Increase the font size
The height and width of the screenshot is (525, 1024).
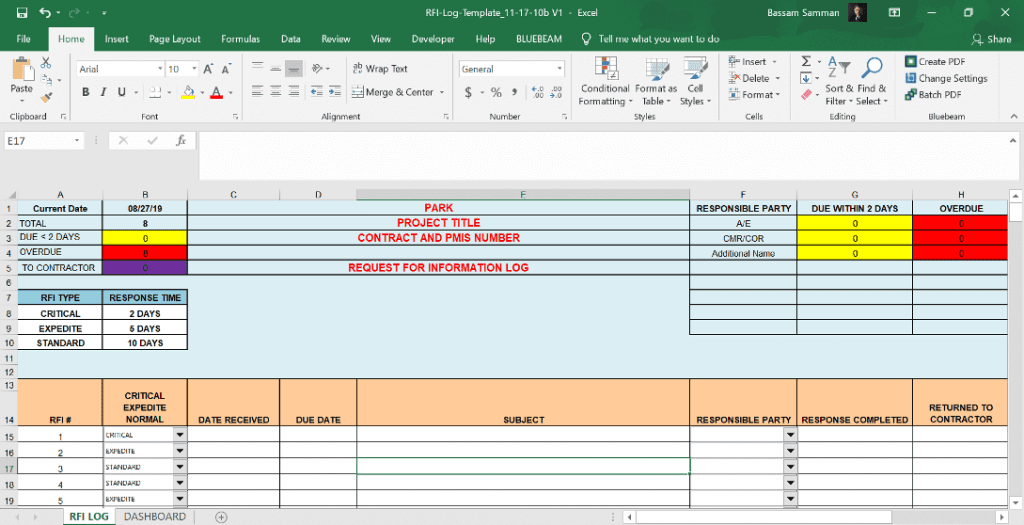tap(208, 69)
